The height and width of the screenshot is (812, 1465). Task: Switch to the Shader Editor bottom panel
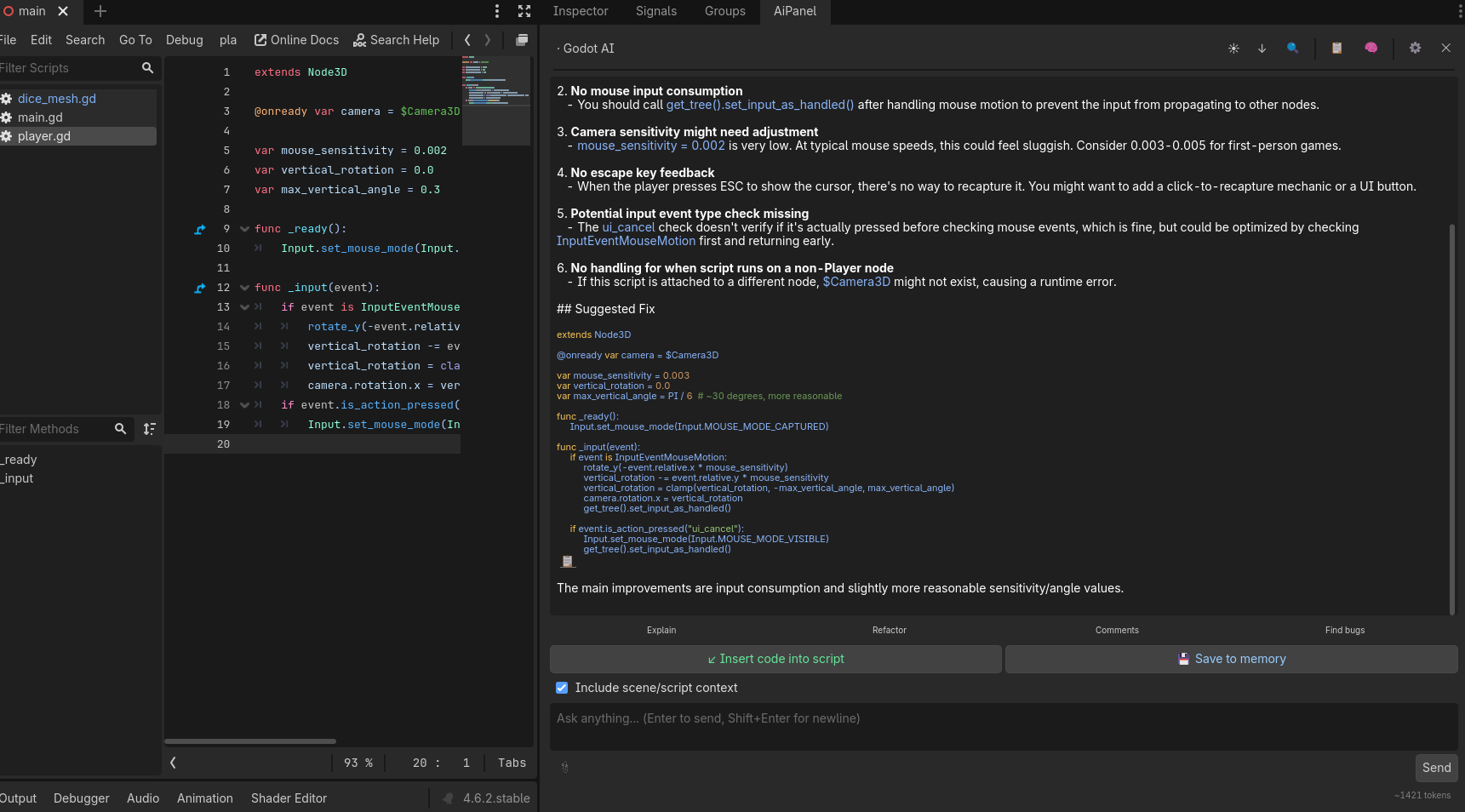pyautogui.click(x=289, y=798)
